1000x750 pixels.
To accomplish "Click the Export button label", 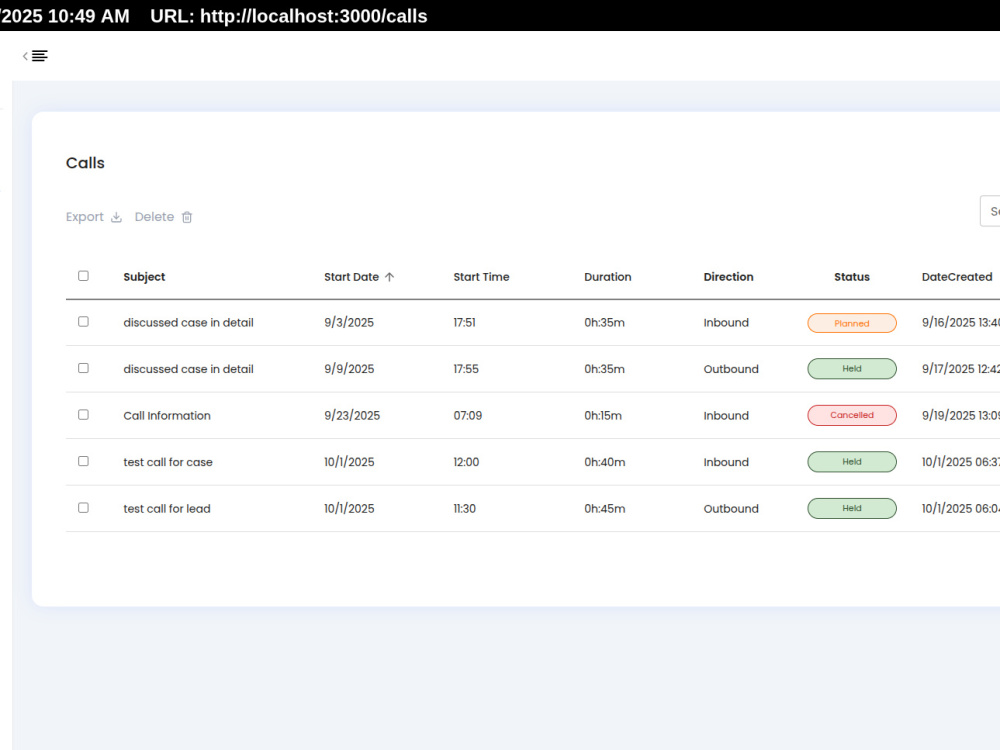I will 84,217.
